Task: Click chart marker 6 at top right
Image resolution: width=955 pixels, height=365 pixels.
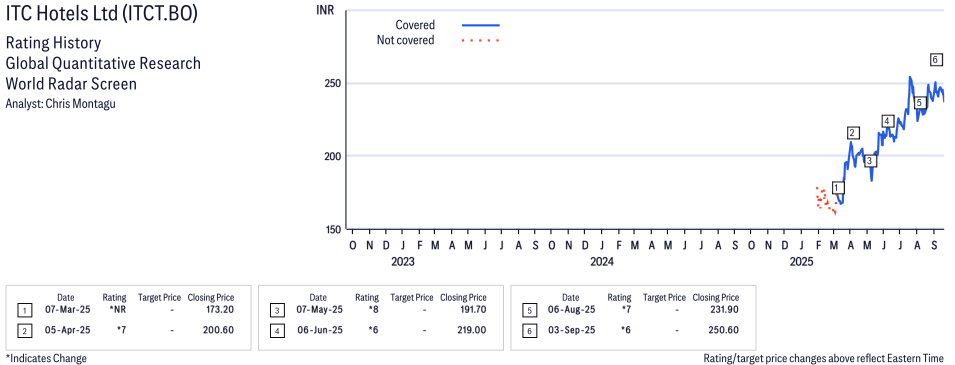Action: point(936,60)
